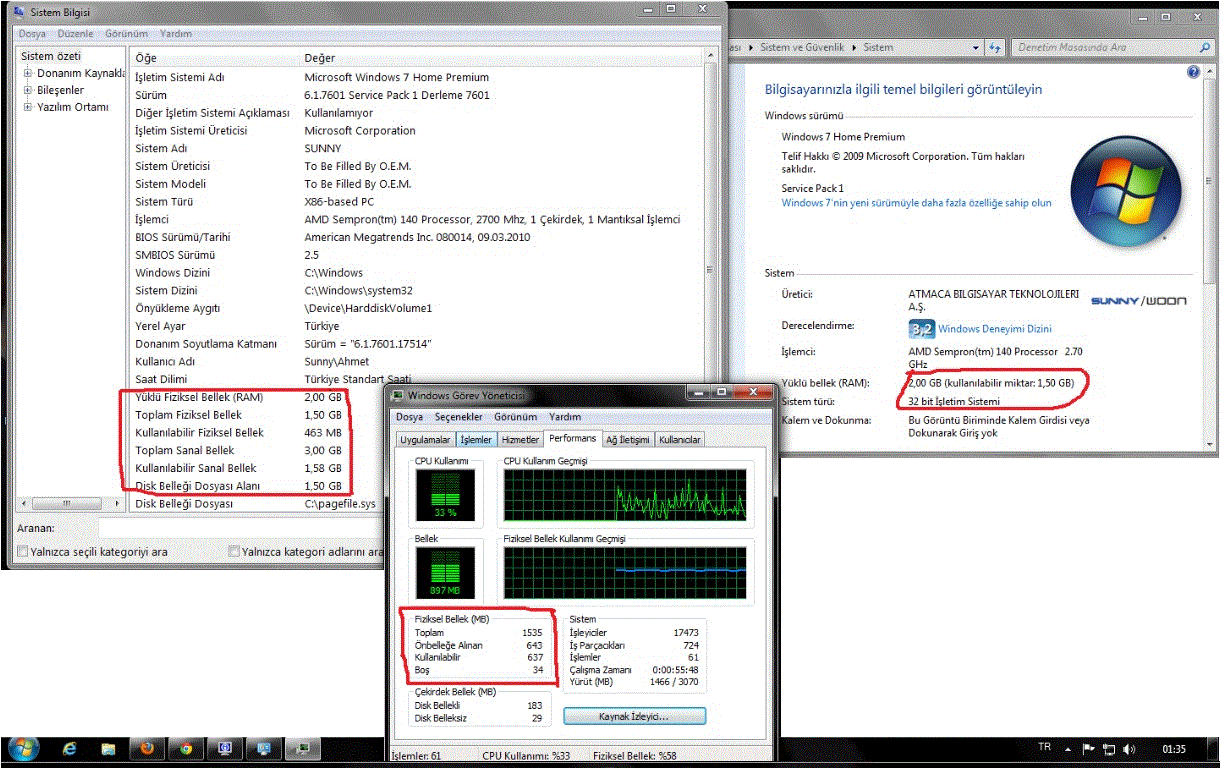
Task: Open the network icon in the system tray
Action: pyautogui.click(x=1108, y=749)
